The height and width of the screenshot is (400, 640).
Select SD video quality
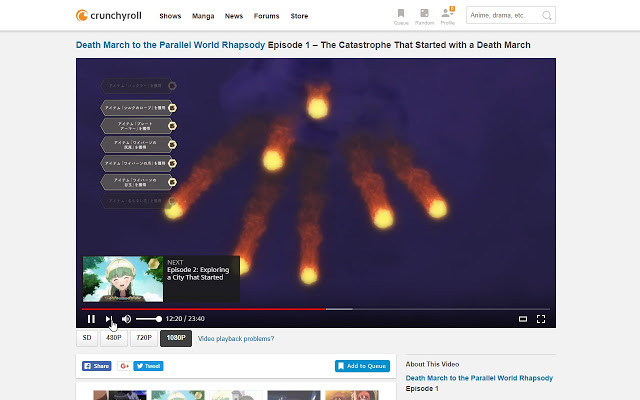(x=87, y=339)
